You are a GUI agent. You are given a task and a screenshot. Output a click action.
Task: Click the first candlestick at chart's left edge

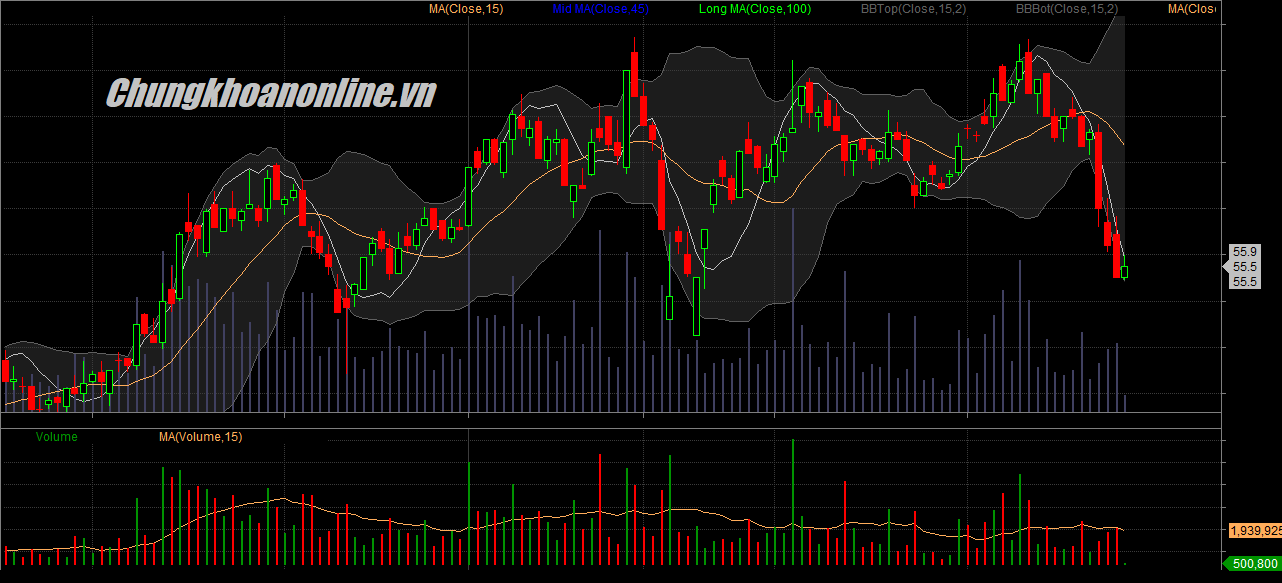6,370
